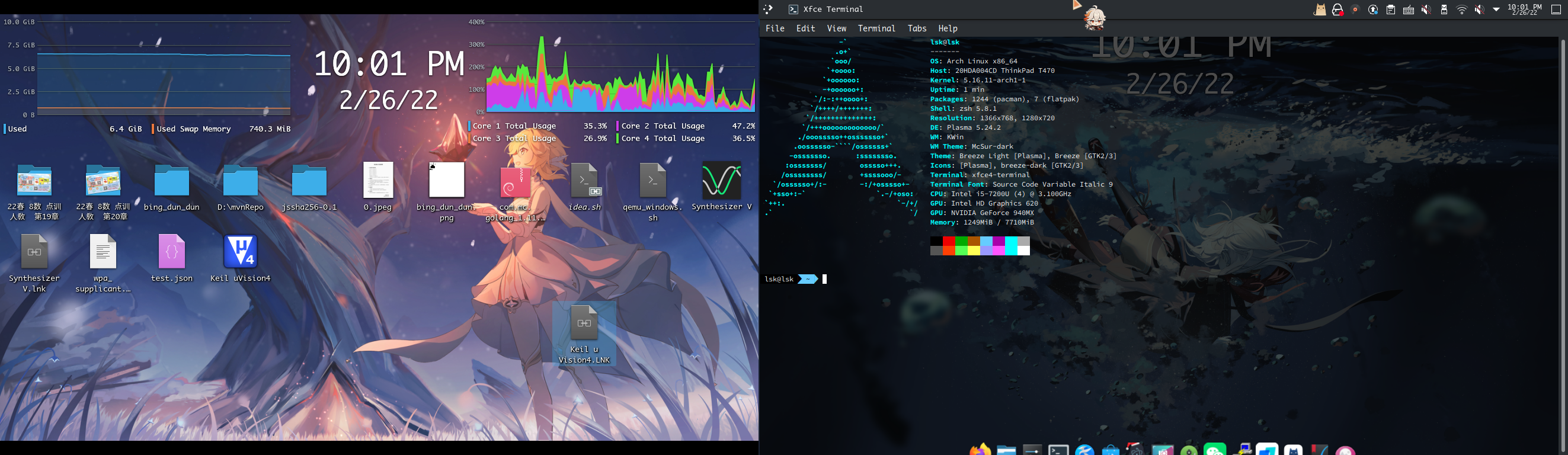This screenshot has height=455, width=1568.
Task: Click the 'Terminal: xfce4-terminal' line
Action: (x=980, y=175)
